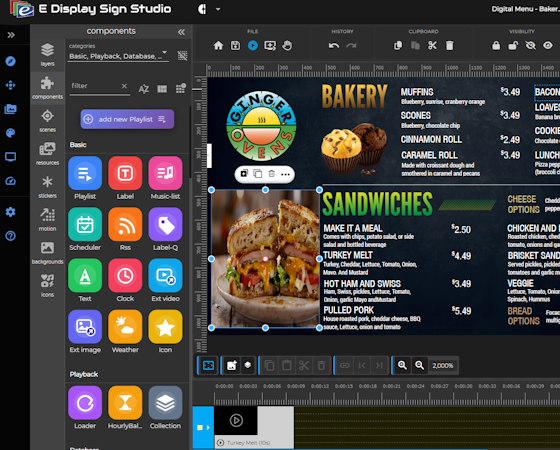
Task: Select the Scheduler component icon
Action: click(85, 224)
